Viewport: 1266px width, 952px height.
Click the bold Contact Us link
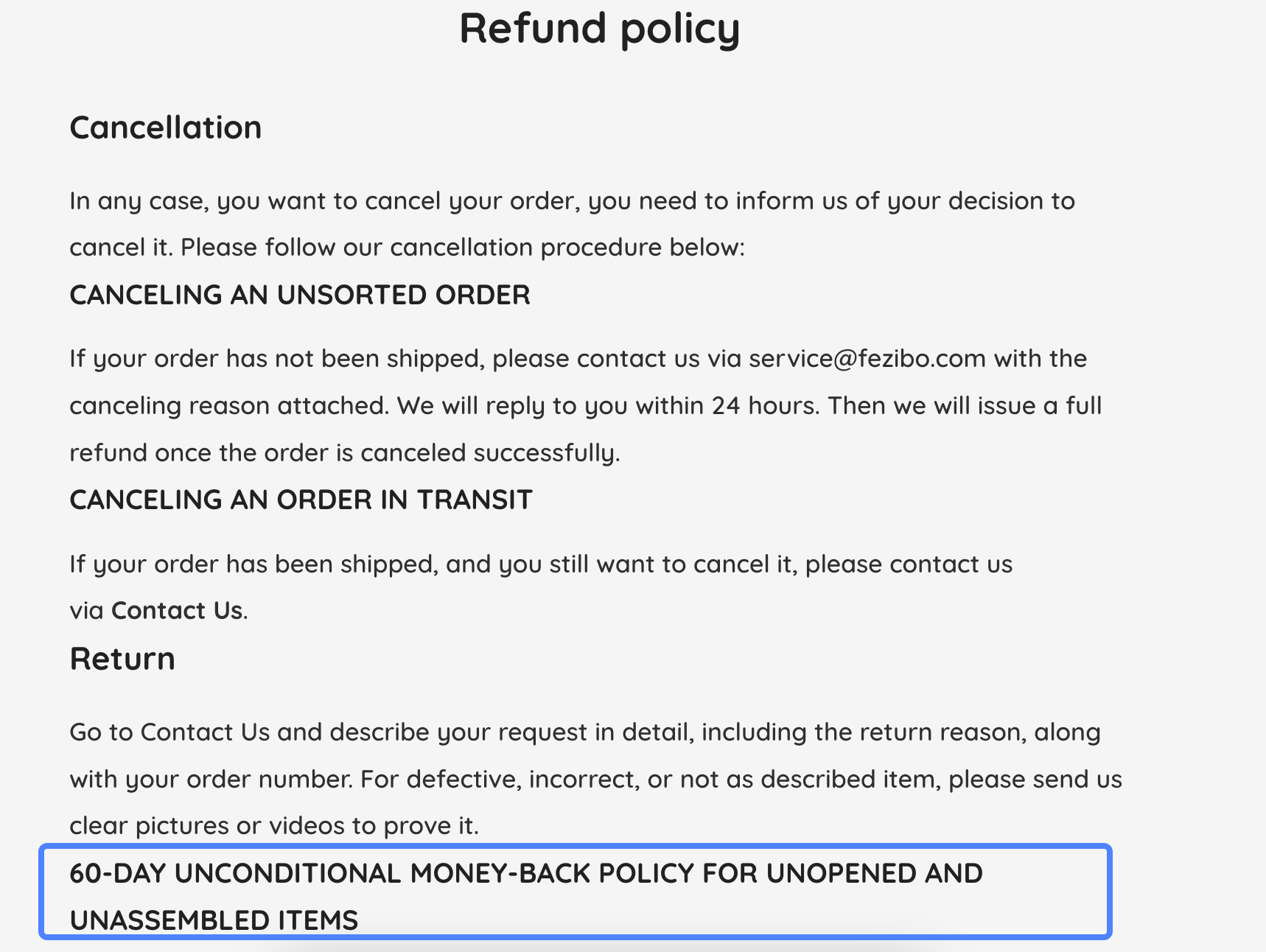(x=177, y=611)
